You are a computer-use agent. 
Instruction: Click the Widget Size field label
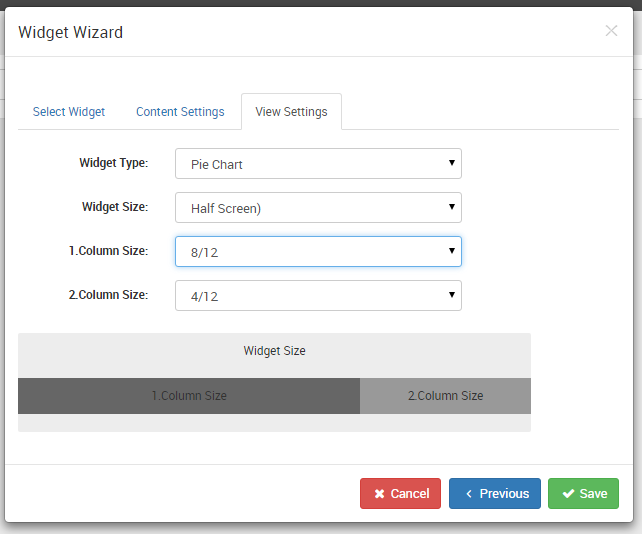click(x=115, y=207)
